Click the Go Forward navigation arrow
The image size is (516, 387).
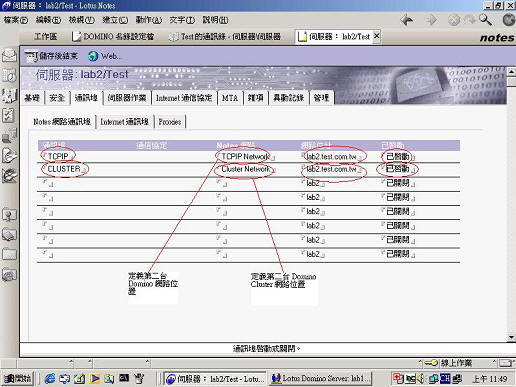431,20
